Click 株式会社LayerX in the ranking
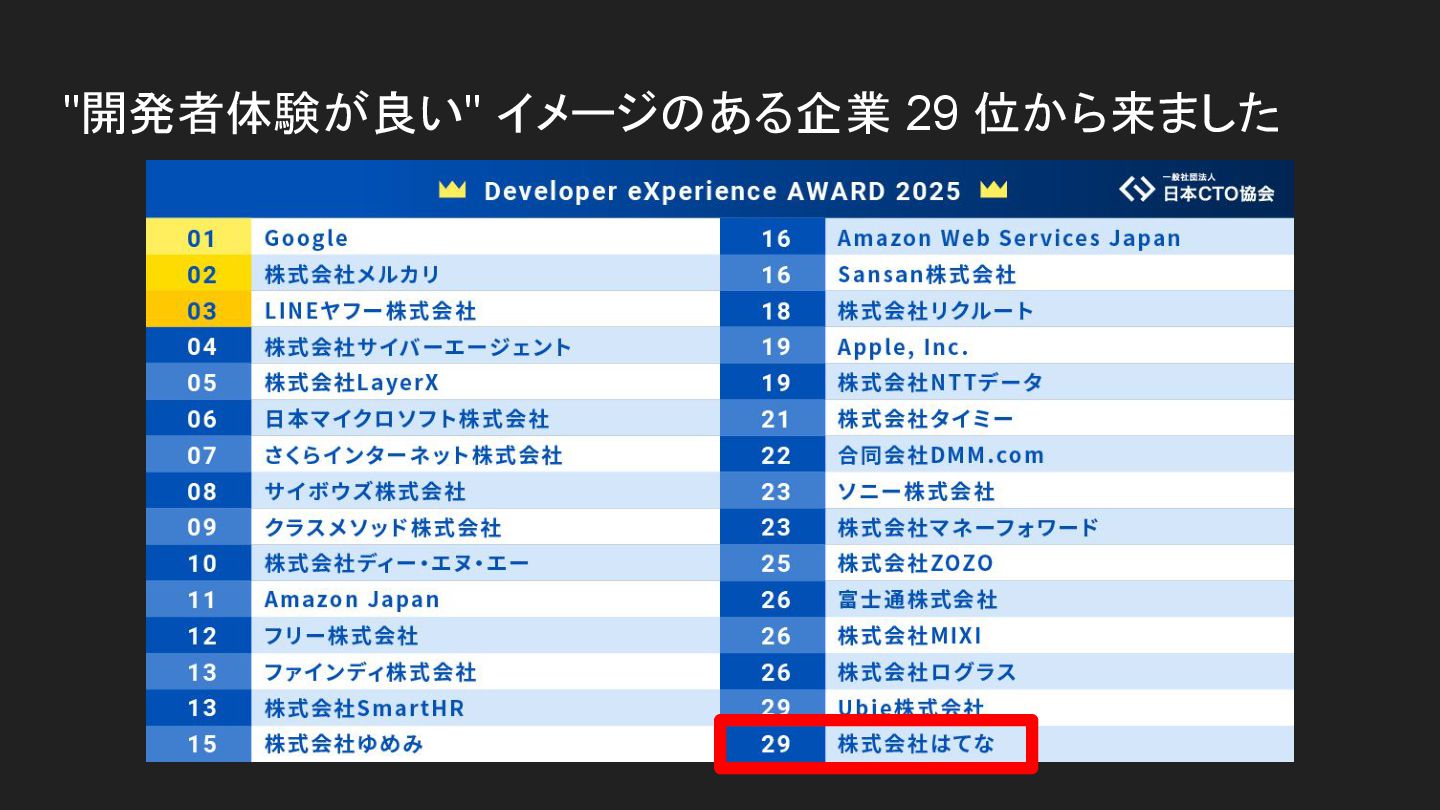Image resolution: width=1440 pixels, height=810 pixels. [x=352, y=383]
